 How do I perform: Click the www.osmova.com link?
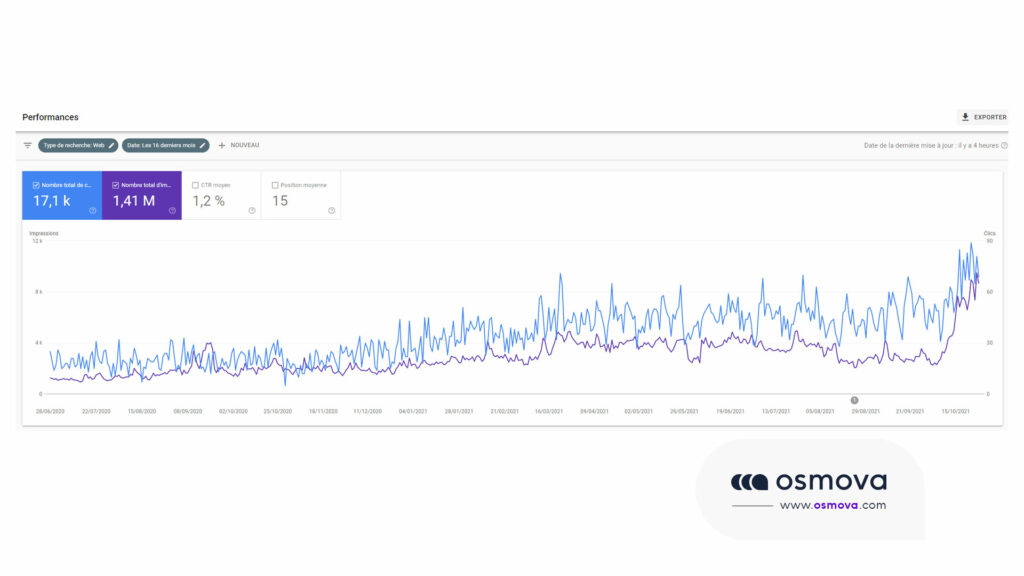832,504
